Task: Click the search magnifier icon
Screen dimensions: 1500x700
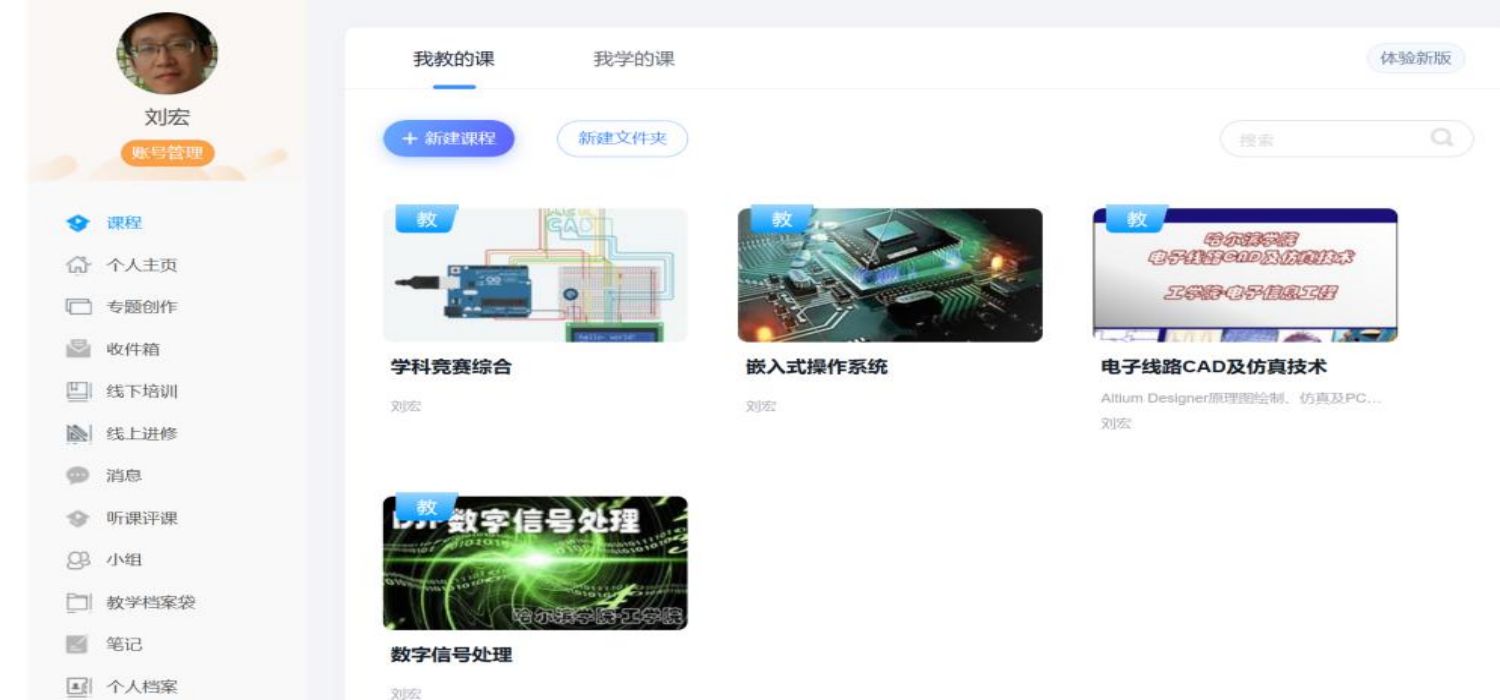Action: click(x=1441, y=138)
